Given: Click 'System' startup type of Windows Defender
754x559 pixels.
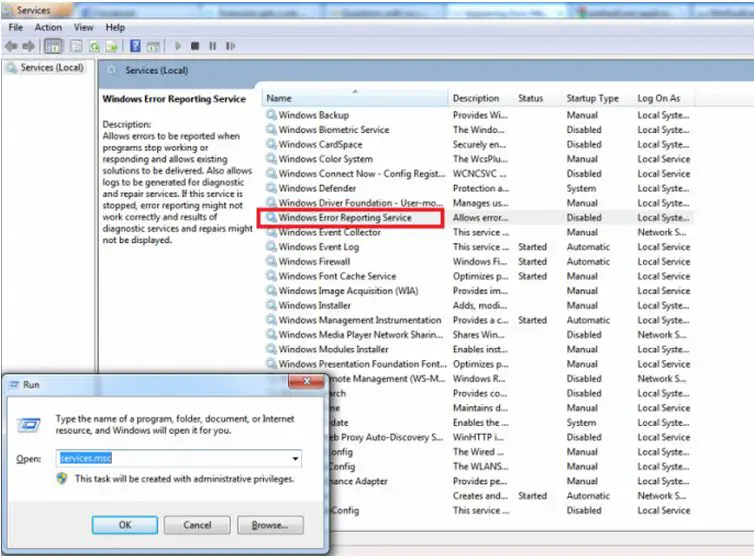Looking at the screenshot, I should (581, 188).
